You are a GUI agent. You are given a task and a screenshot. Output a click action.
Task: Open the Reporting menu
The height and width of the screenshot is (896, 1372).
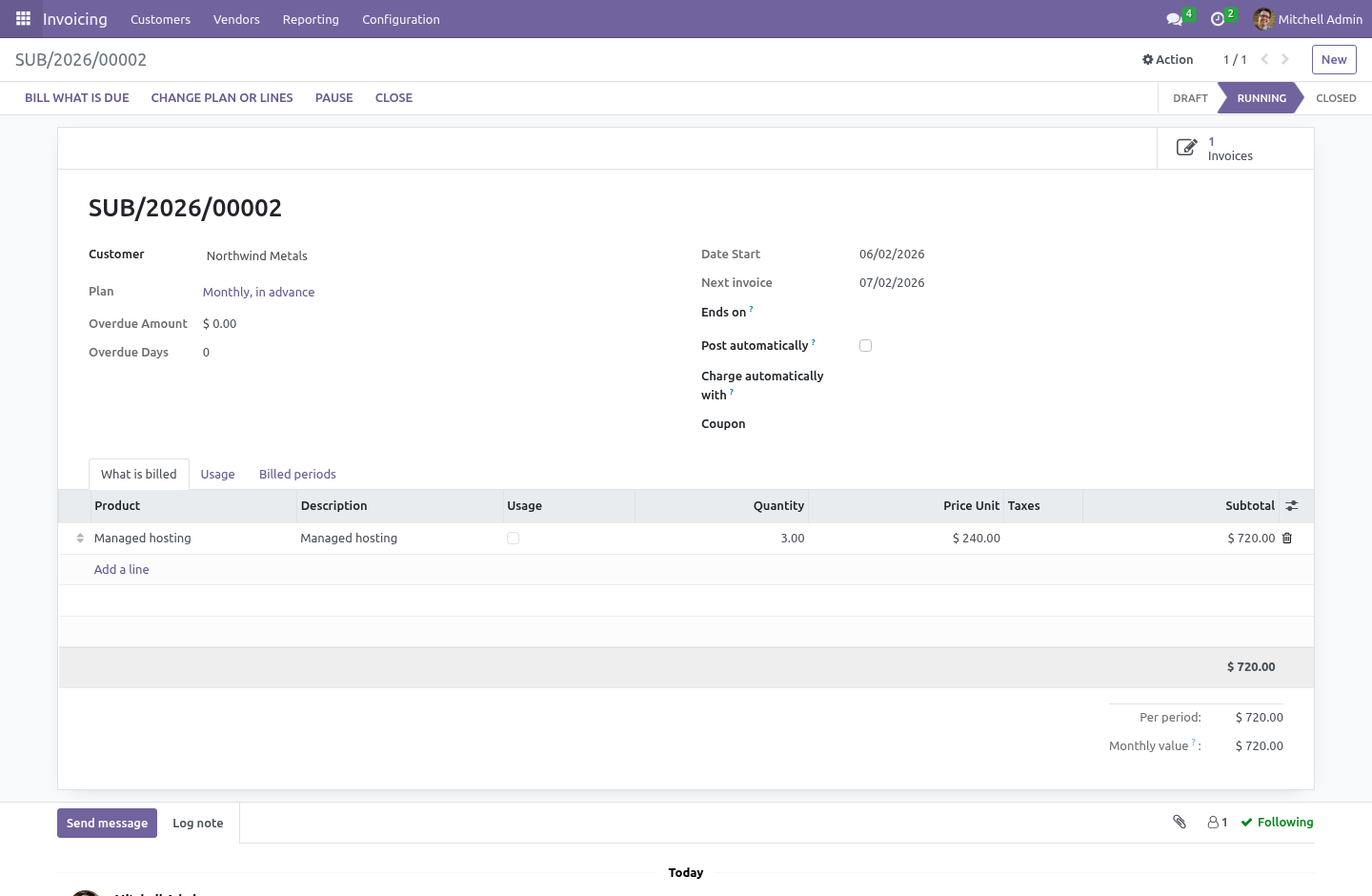click(311, 19)
